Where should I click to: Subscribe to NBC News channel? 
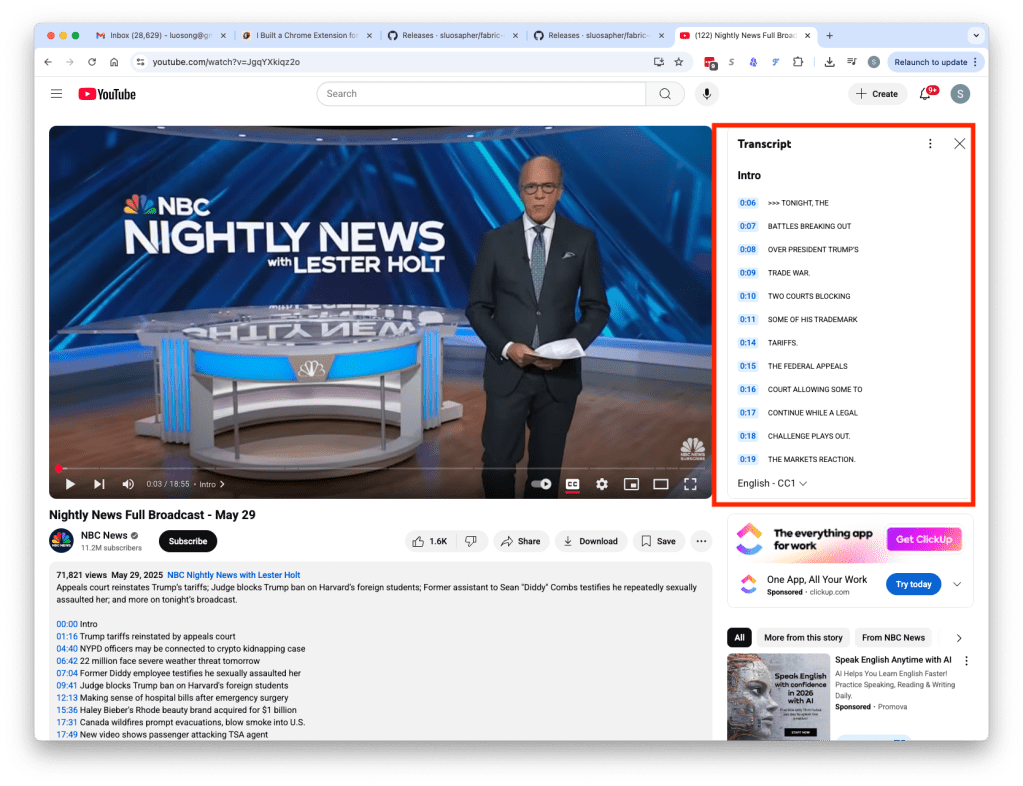point(188,541)
